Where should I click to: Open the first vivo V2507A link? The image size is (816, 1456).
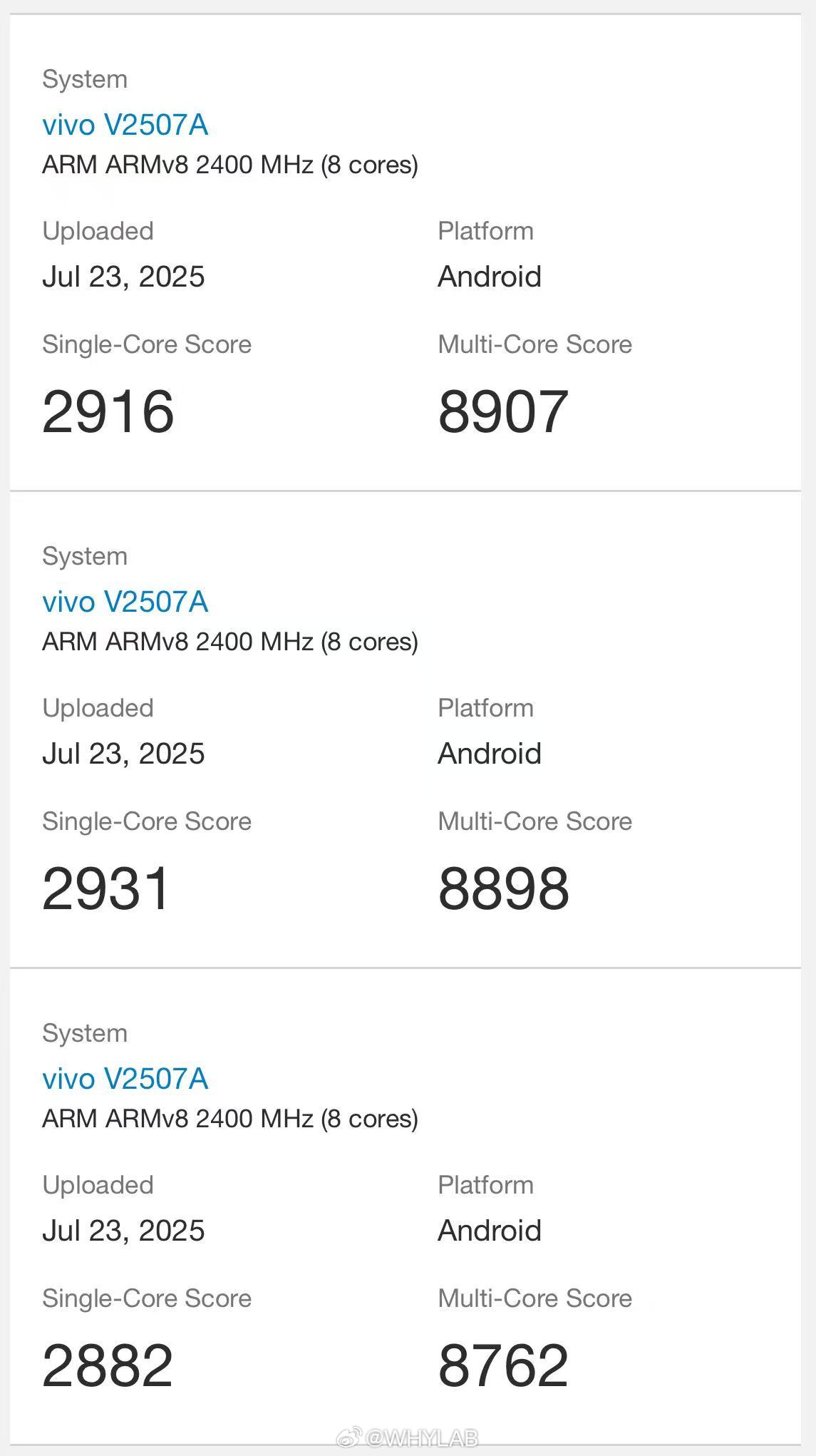click(x=125, y=125)
